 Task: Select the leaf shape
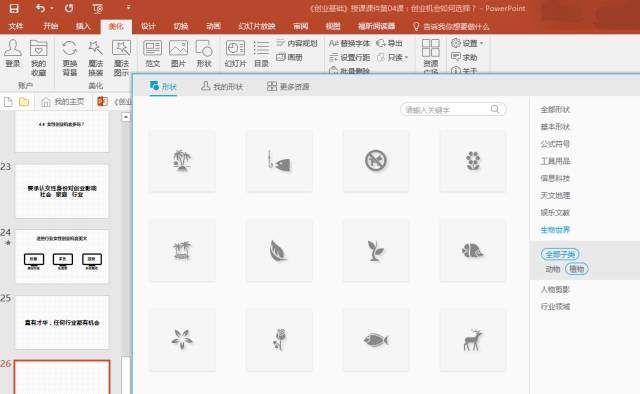[x=279, y=251]
